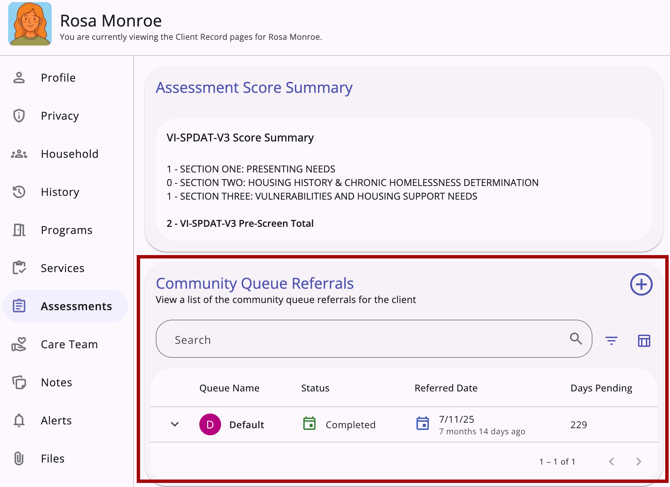Open Alerts from the sidebar

point(56,420)
